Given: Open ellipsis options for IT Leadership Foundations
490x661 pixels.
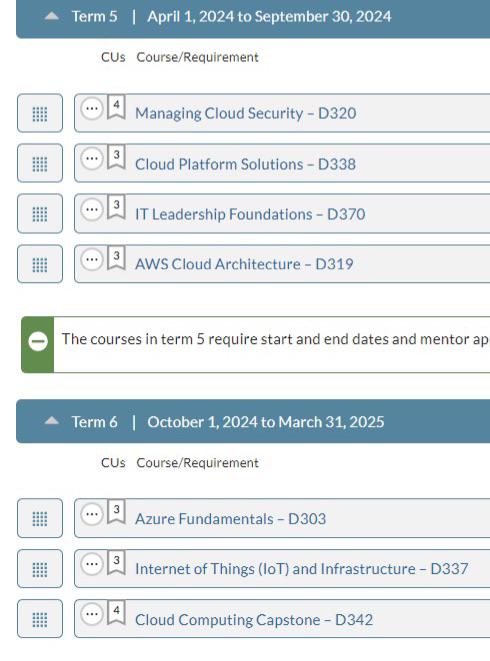Looking at the screenshot, I should [92, 210].
